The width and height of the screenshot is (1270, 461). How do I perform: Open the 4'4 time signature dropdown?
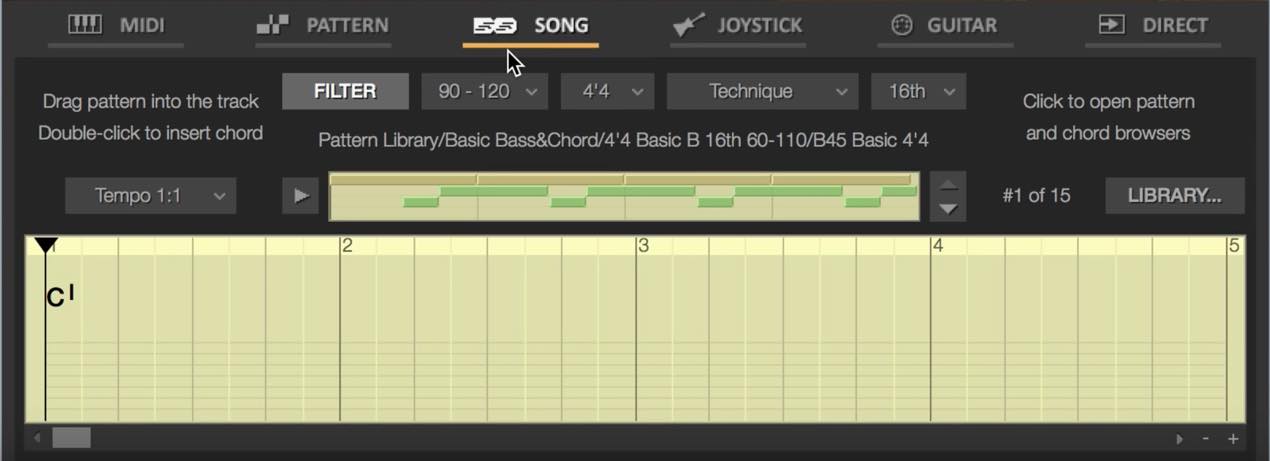tap(607, 91)
